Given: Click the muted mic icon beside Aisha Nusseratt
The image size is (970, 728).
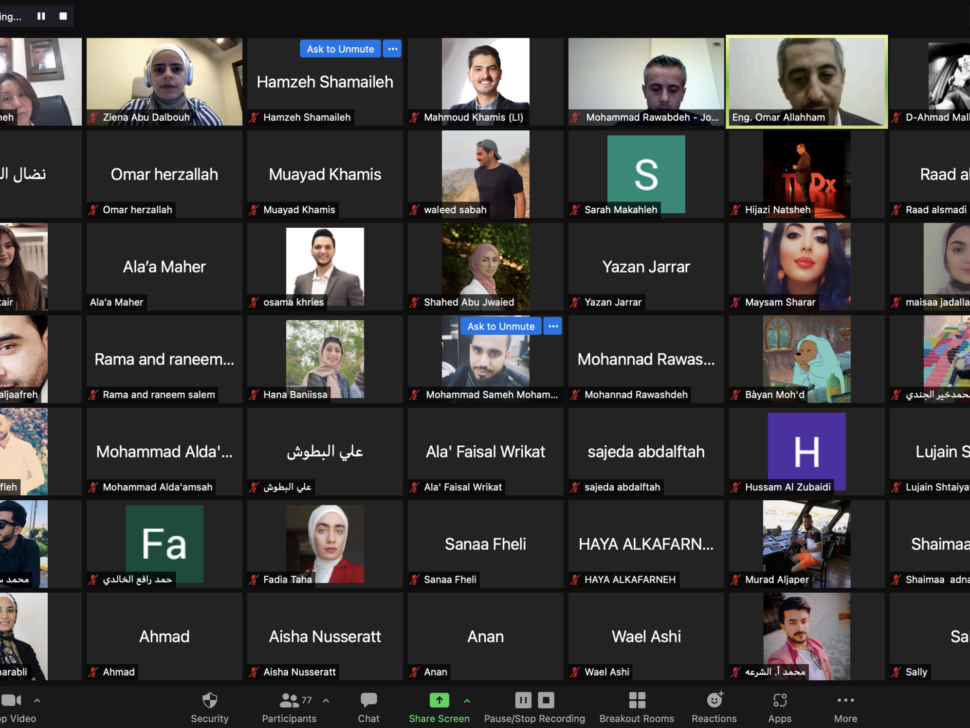Looking at the screenshot, I should pos(254,672).
